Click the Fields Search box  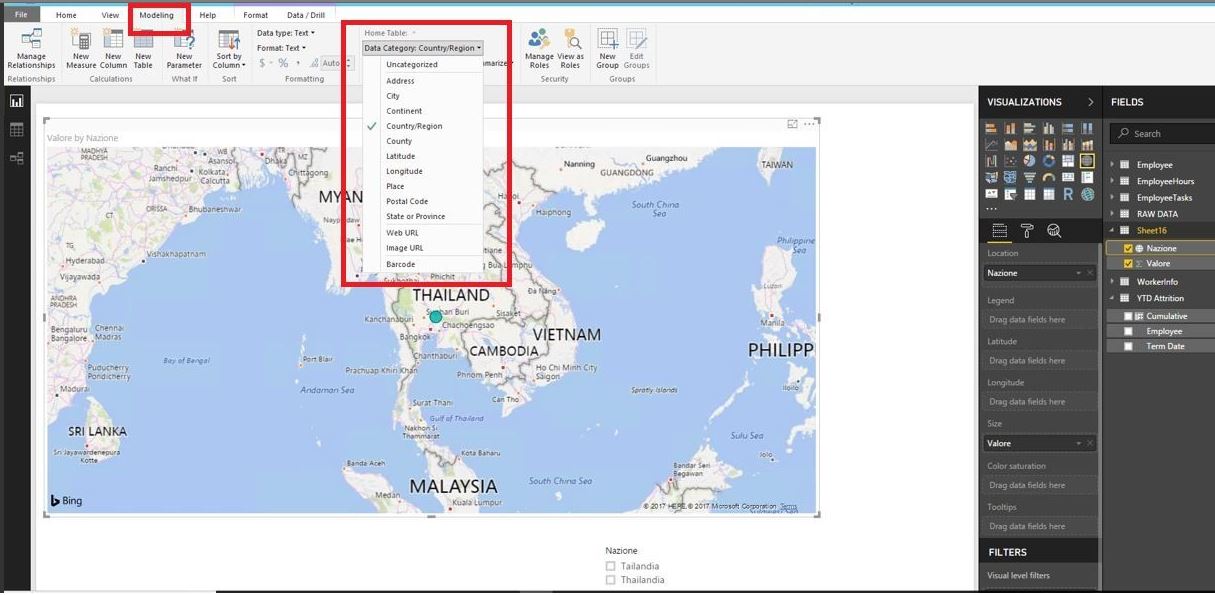point(1162,133)
